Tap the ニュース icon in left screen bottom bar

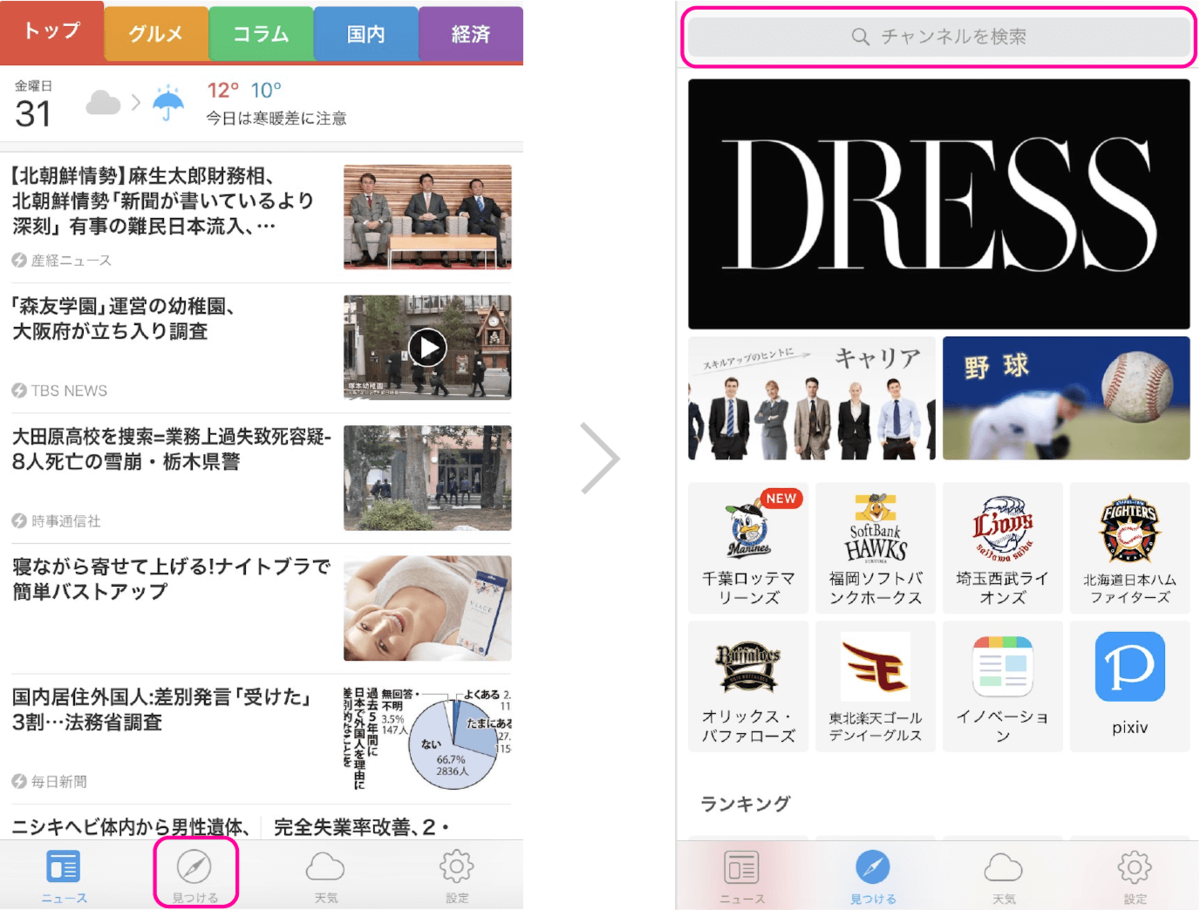click(x=64, y=866)
